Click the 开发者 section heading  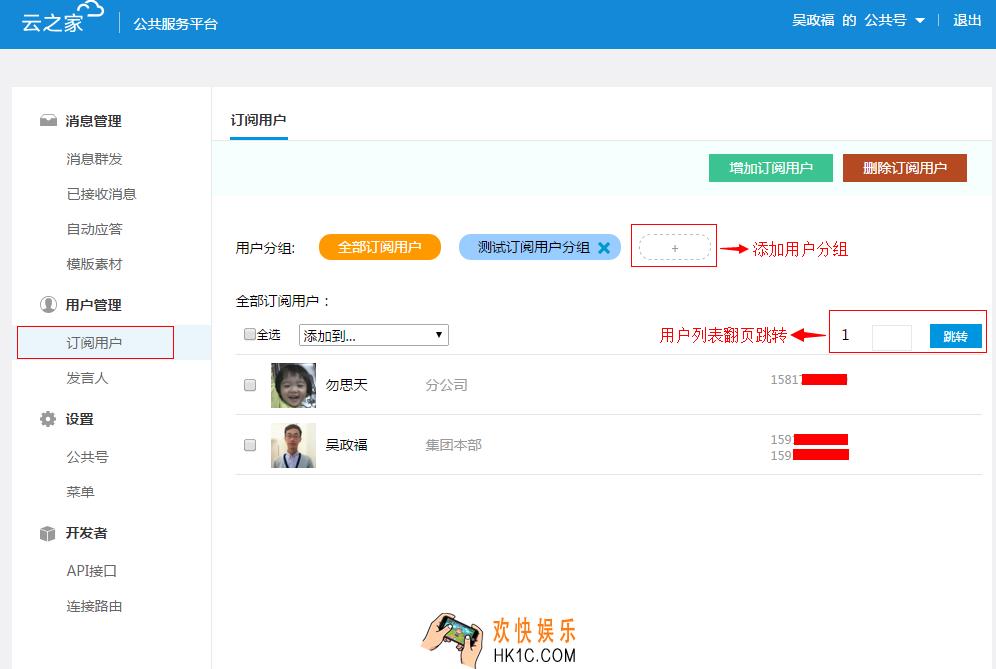click(x=86, y=533)
